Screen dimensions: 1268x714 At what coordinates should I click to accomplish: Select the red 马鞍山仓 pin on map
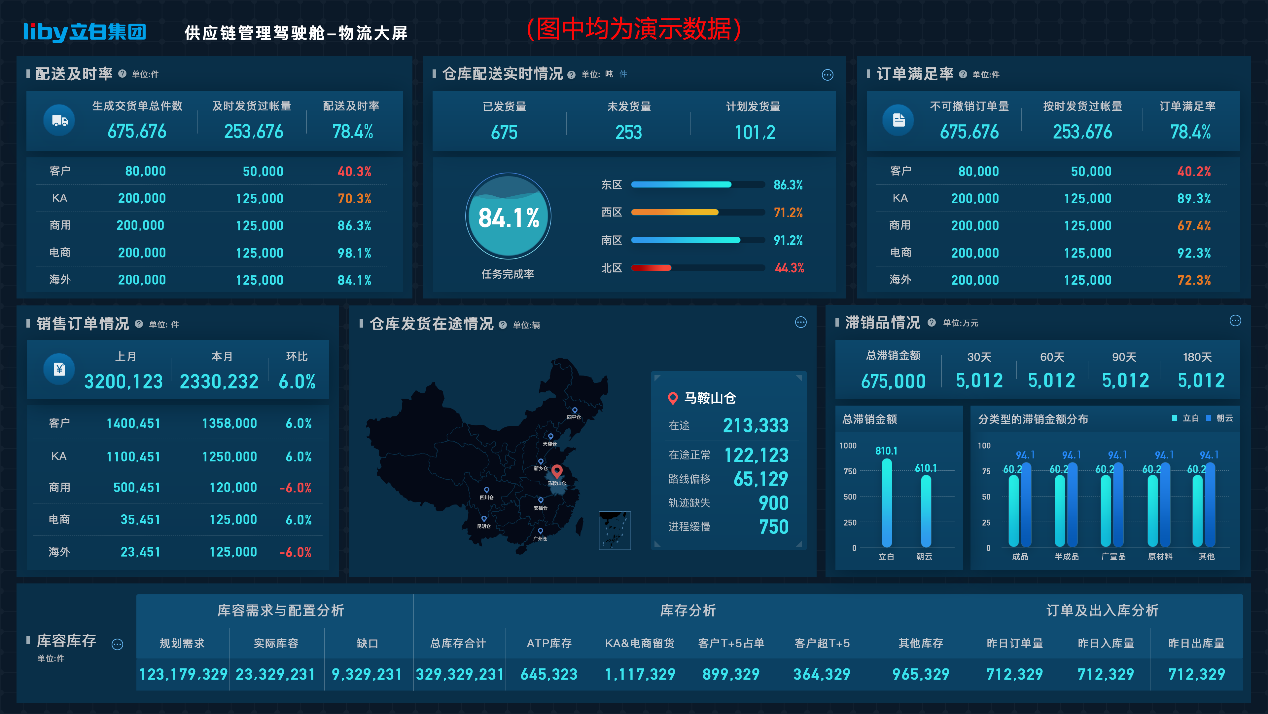click(x=557, y=471)
